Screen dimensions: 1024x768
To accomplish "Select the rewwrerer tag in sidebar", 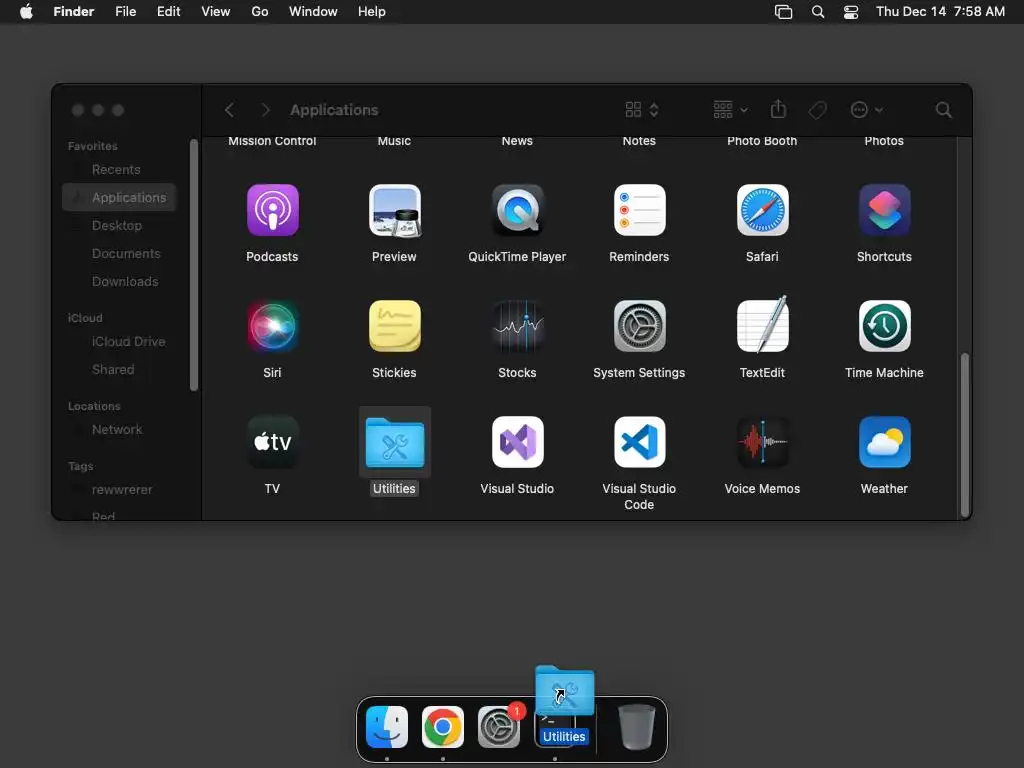I will click(119, 490).
